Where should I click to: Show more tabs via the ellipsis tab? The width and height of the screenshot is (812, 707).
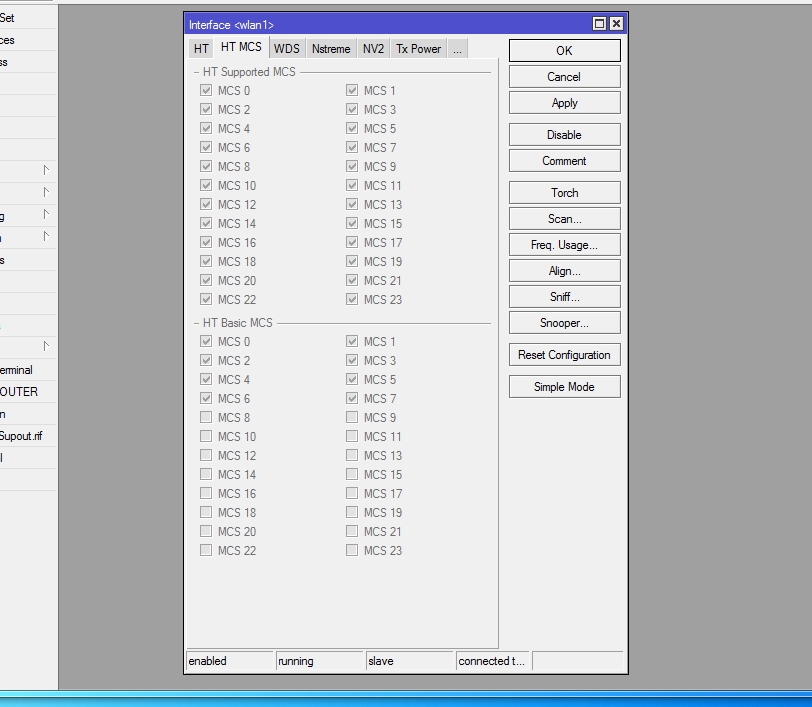[457, 49]
